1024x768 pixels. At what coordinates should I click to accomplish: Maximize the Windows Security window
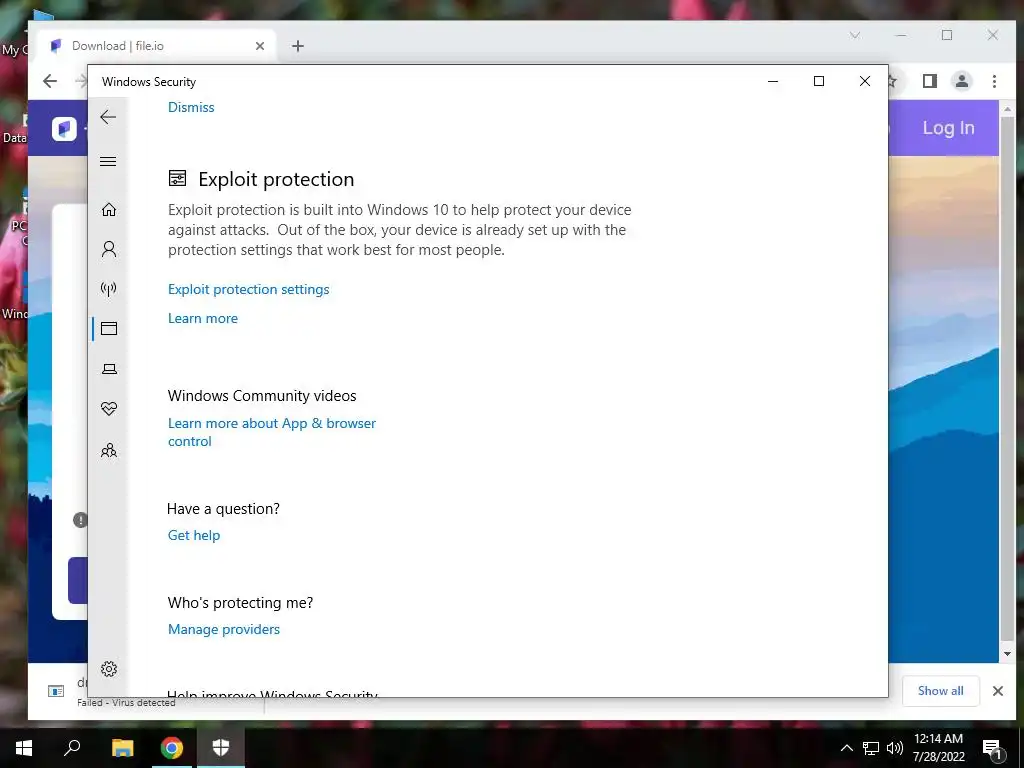click(819, 81)
